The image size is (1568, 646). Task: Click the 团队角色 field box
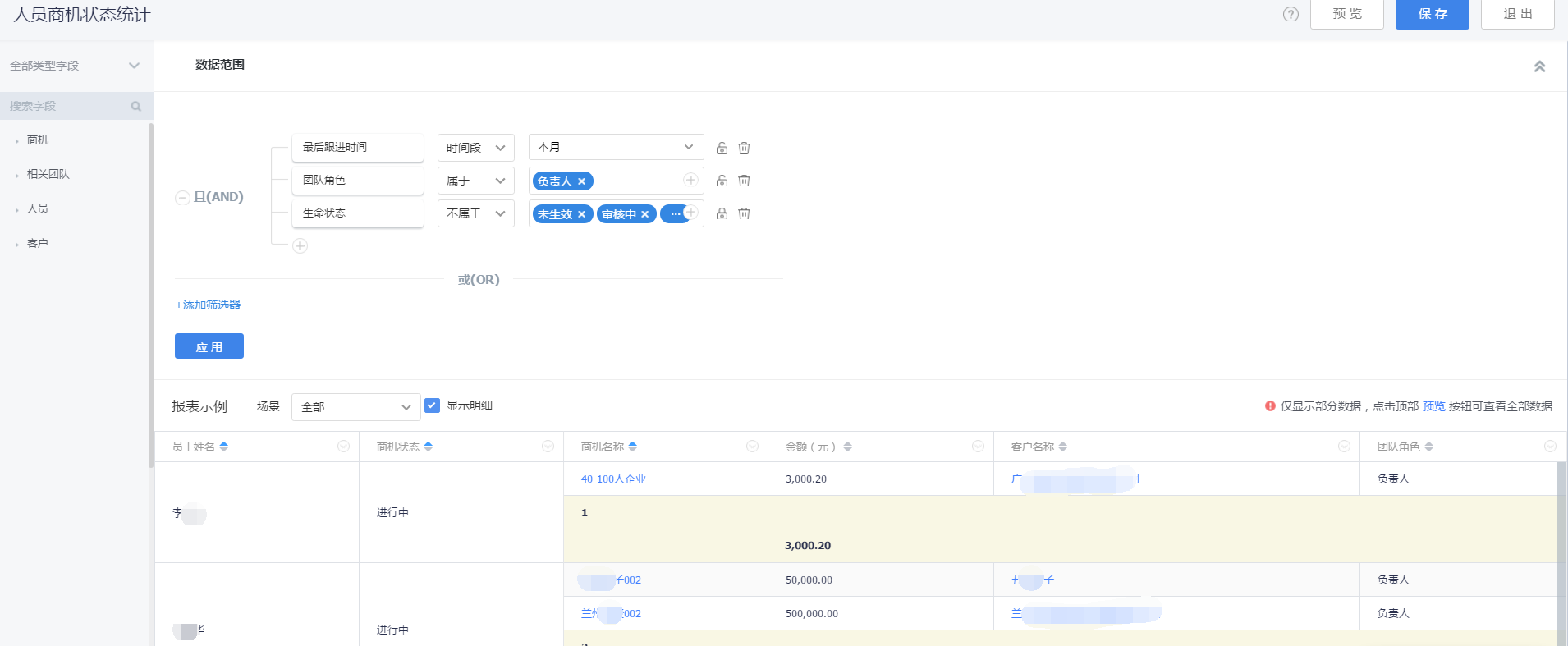[357, 181]
